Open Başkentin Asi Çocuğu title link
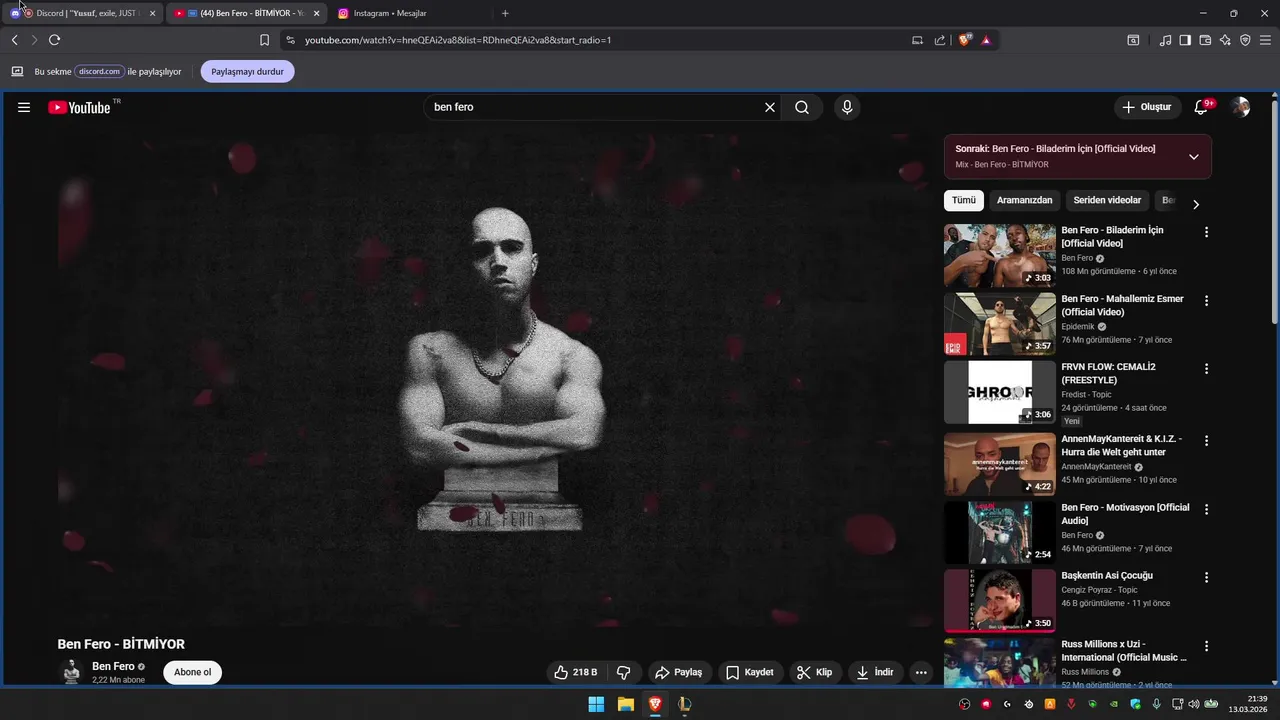The width and height of the screenshot is (1280, 720). click(1107, 576)
